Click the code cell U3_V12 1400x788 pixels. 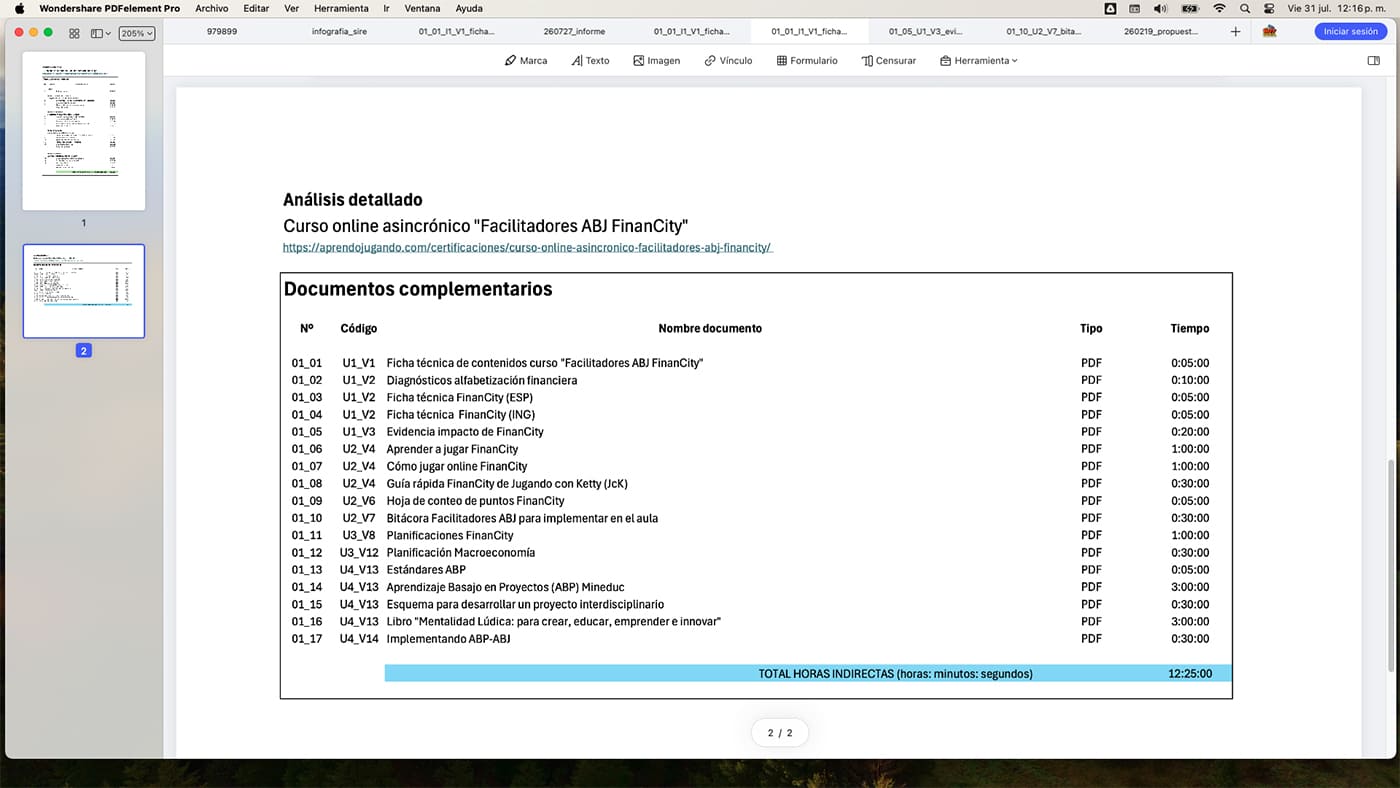tap(359, 552)
